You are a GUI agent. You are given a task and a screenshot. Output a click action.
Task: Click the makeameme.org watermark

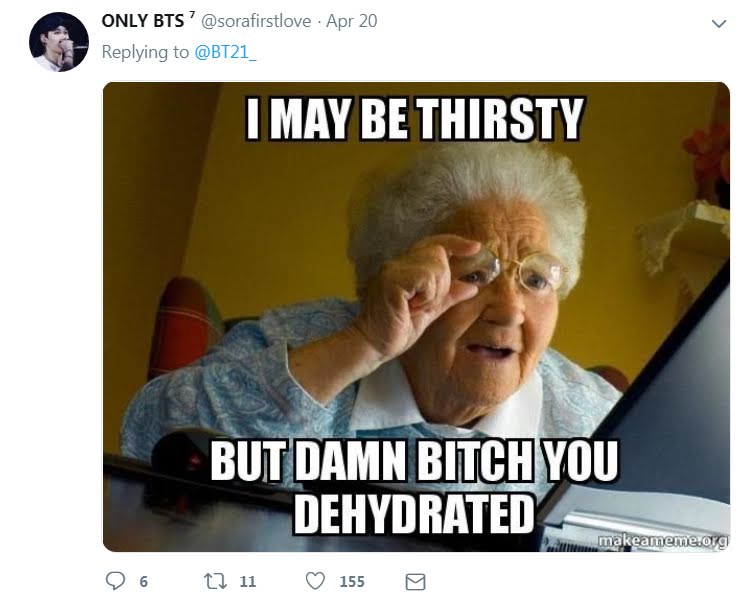click(663, 540)
